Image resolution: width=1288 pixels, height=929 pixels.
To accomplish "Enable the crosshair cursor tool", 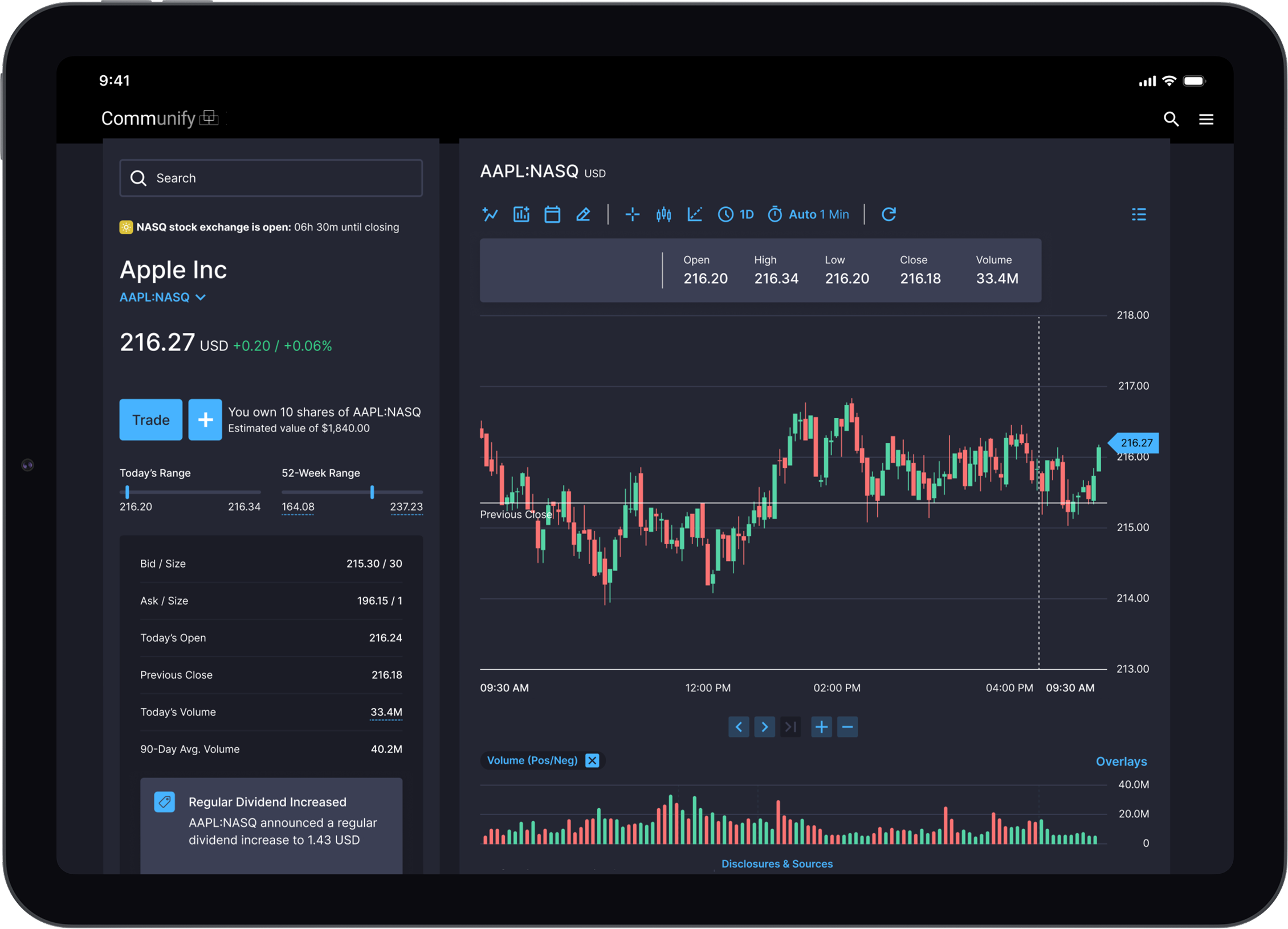I will (x=632, y=215).
